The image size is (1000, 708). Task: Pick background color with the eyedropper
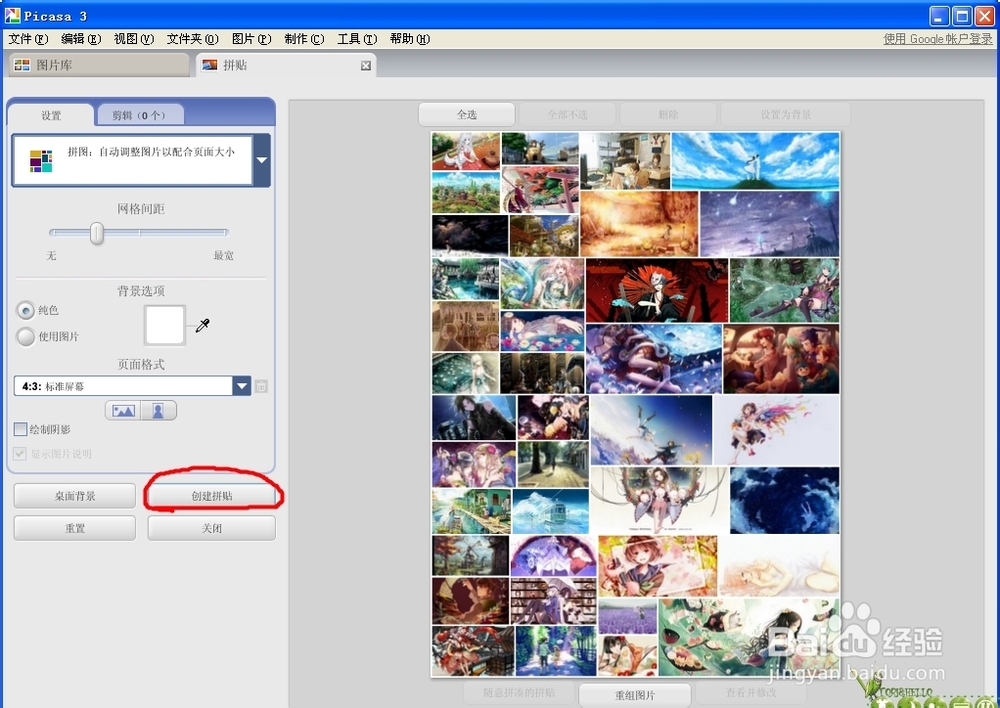[203, 326]
